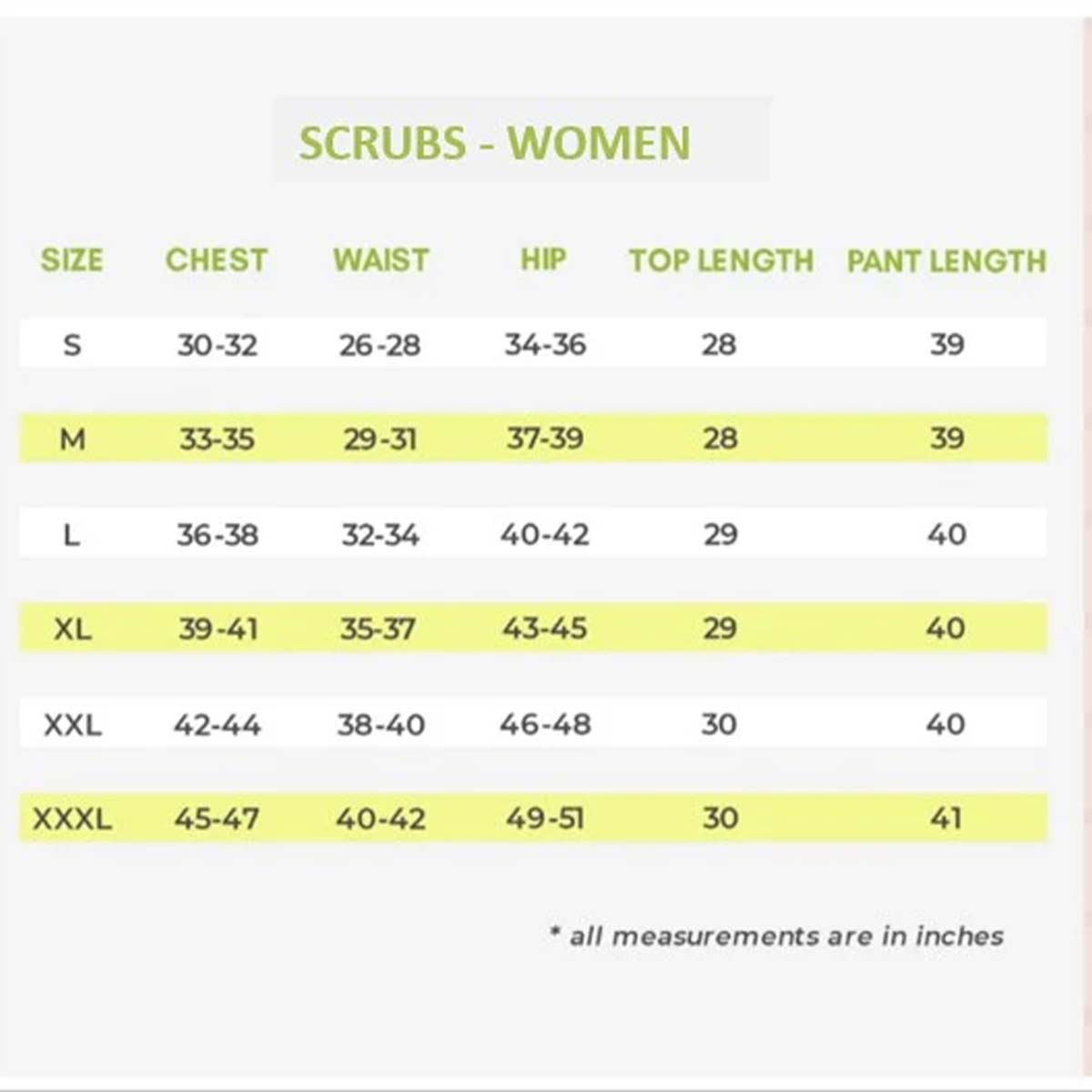1092x1092 pixels.
Task: Select the CHEST column header
Action: [217, 260]
